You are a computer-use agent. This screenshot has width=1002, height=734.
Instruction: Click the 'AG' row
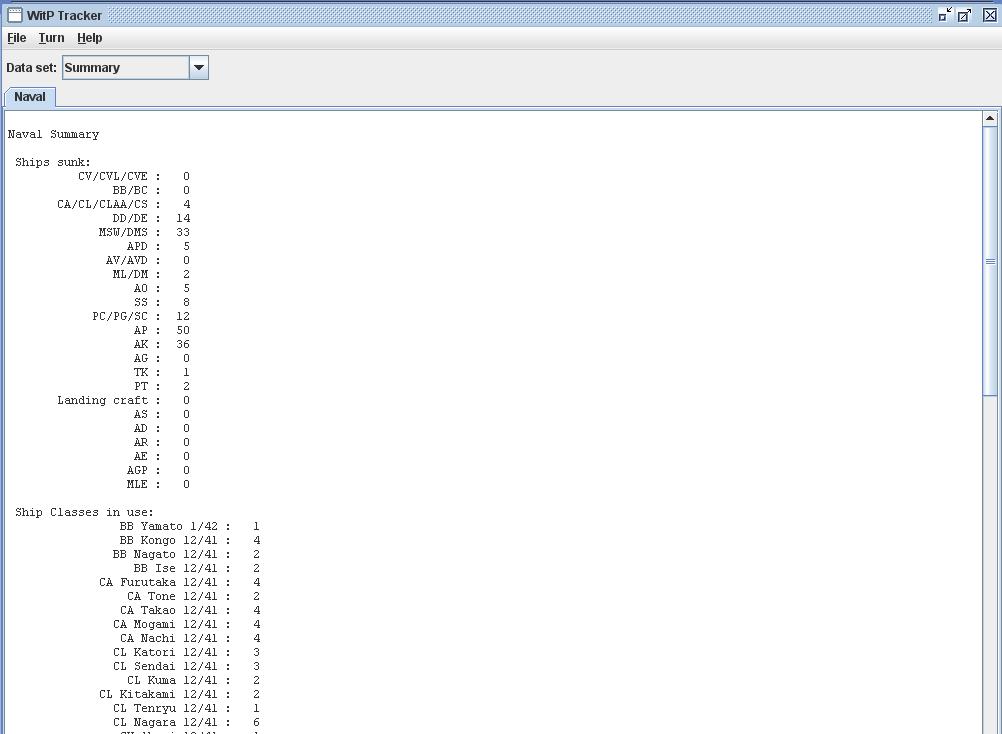point(162,359)
